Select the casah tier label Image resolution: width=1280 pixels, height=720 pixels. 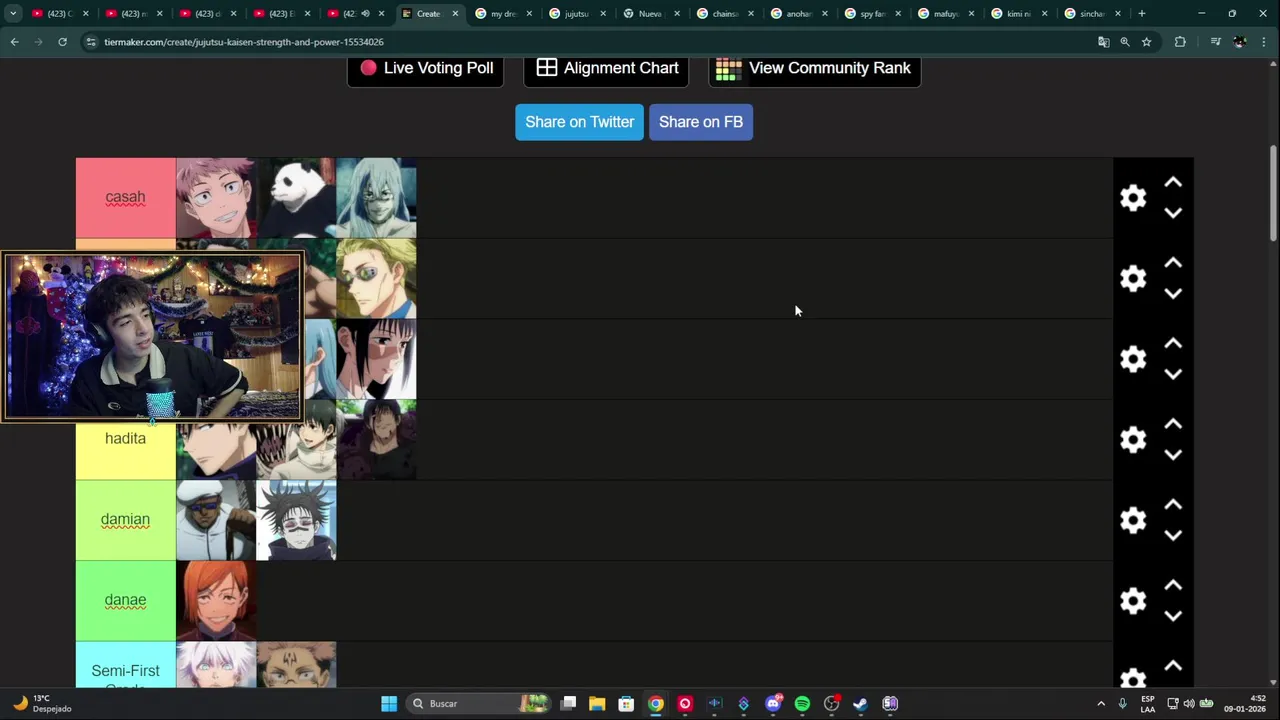[125, 198]
